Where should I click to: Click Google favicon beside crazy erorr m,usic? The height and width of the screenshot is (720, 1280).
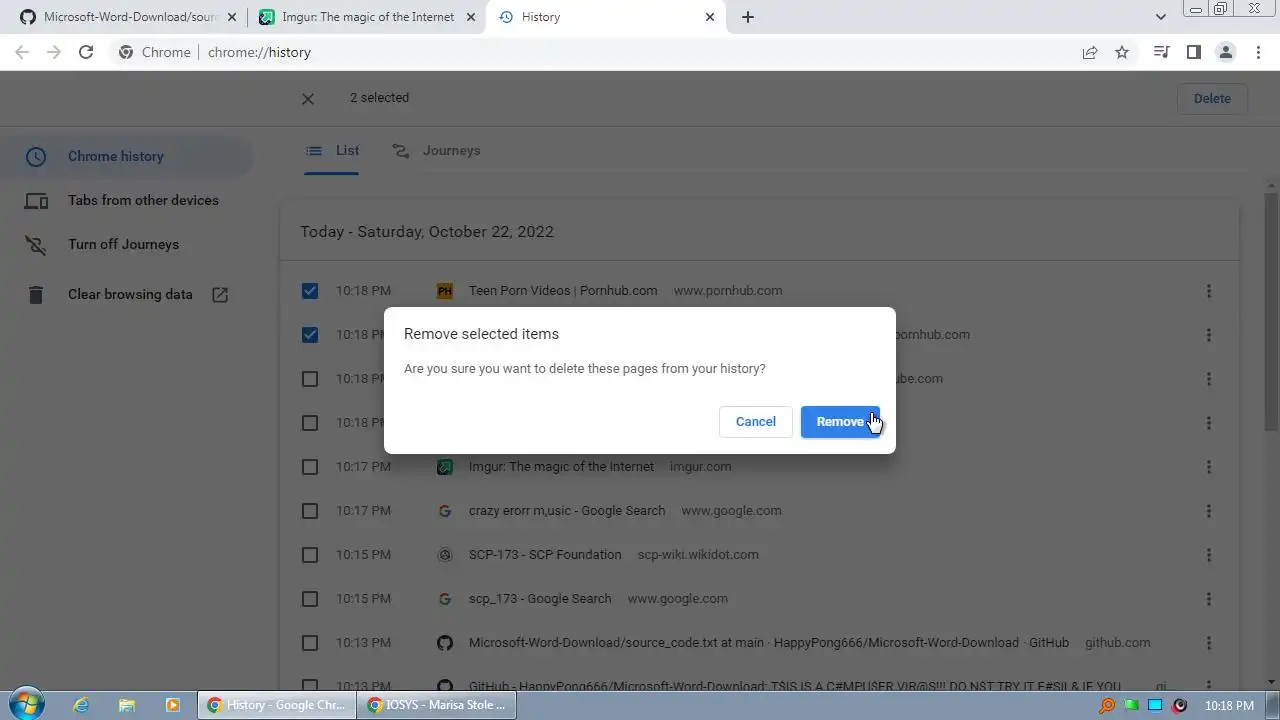pos(445,511)
